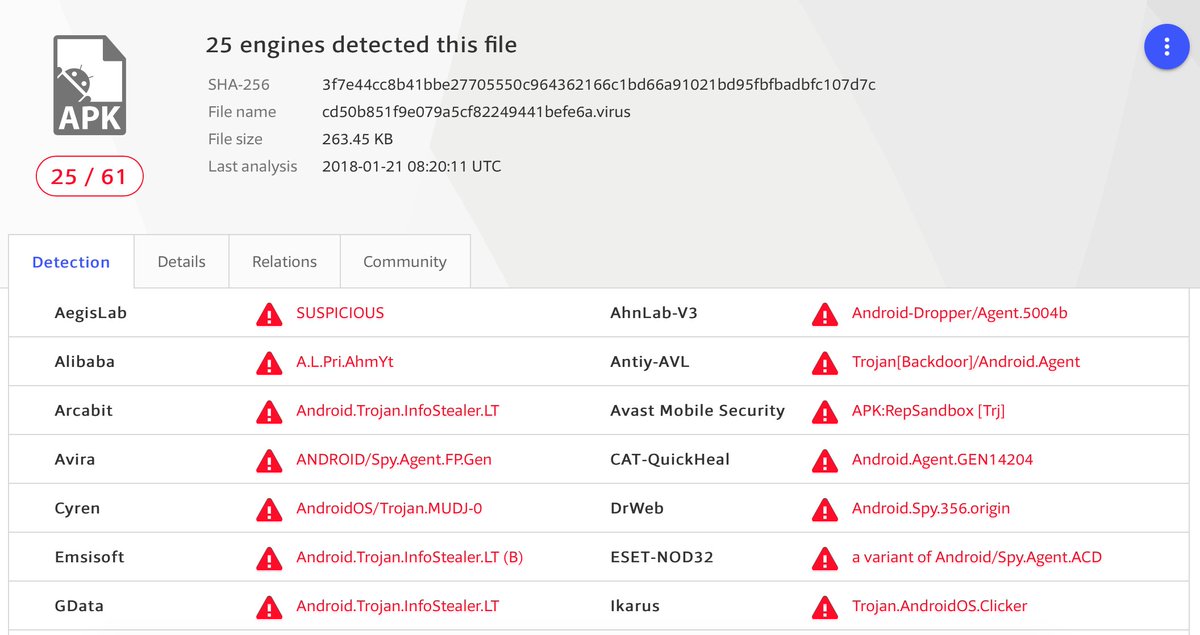This screenshot has width=1200, height=635.
Task: Click the warning icon in Avira row
Action: 269,461
